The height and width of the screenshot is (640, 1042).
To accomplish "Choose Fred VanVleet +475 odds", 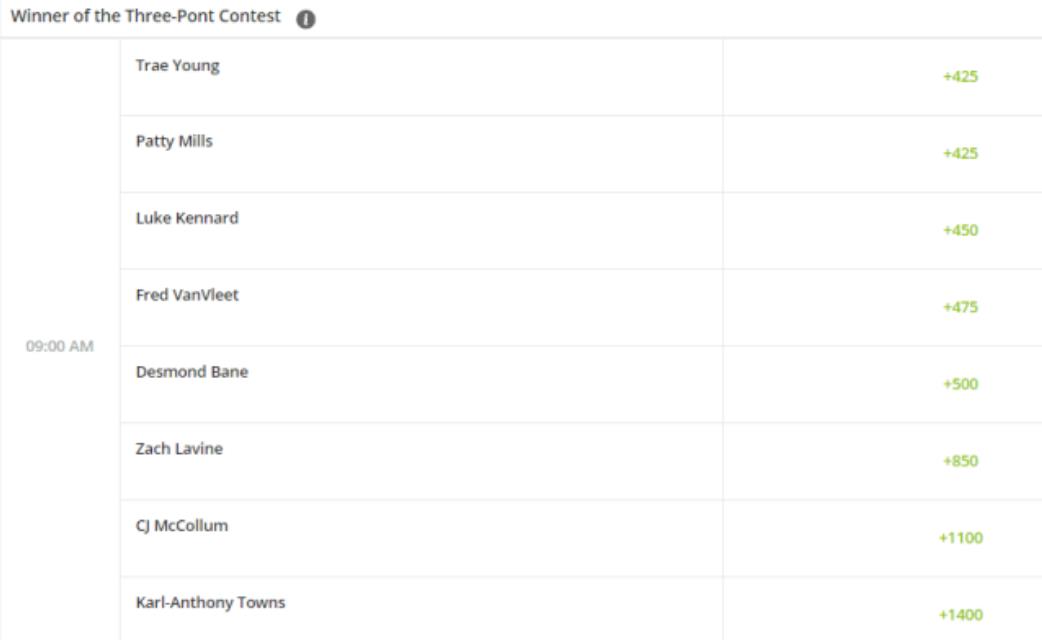I will click(x=960, y=307).
